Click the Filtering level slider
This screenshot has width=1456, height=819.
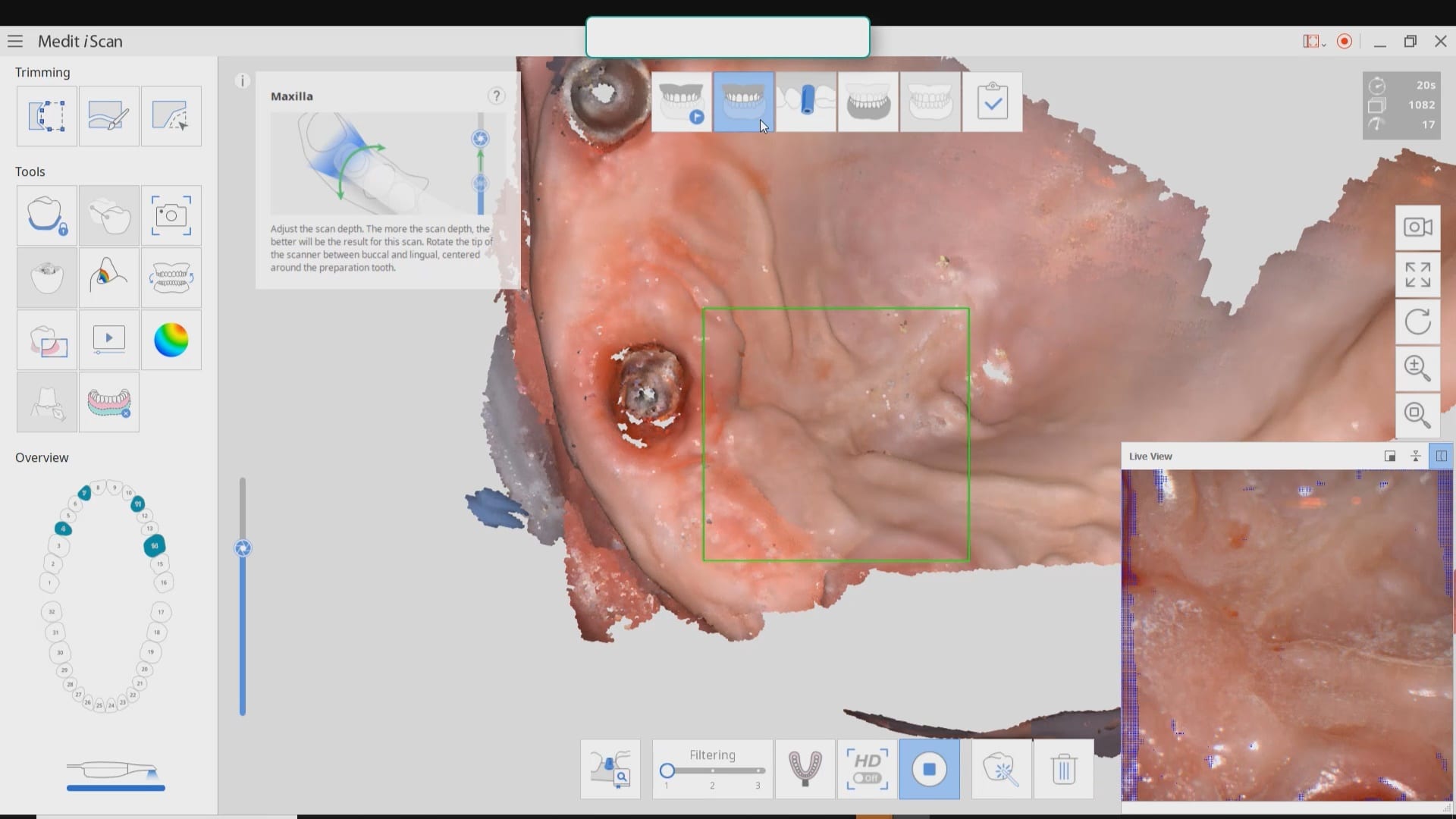[x=712, y=770]
